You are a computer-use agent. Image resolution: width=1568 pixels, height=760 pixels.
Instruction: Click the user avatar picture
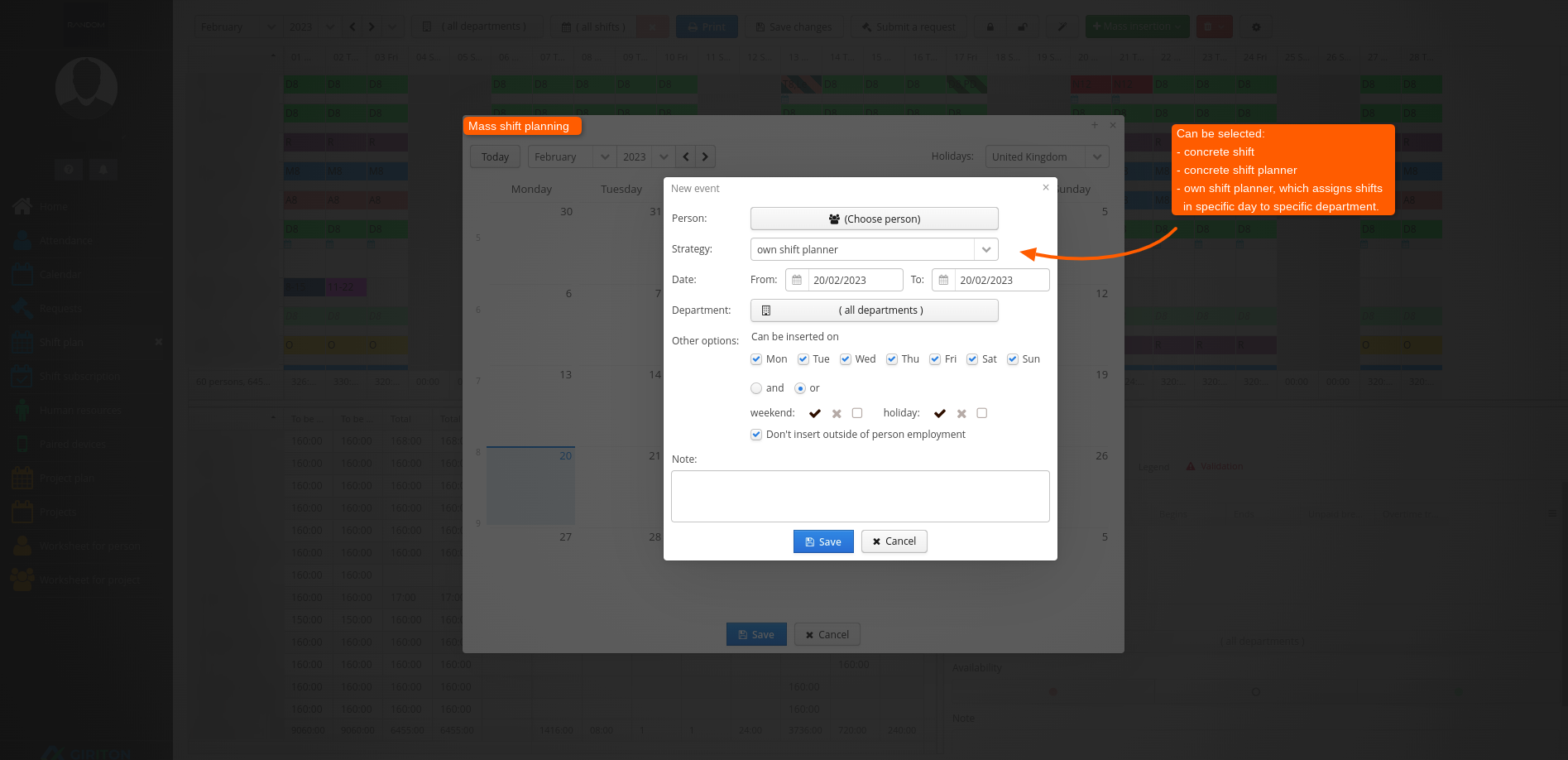tap(86, 88)
